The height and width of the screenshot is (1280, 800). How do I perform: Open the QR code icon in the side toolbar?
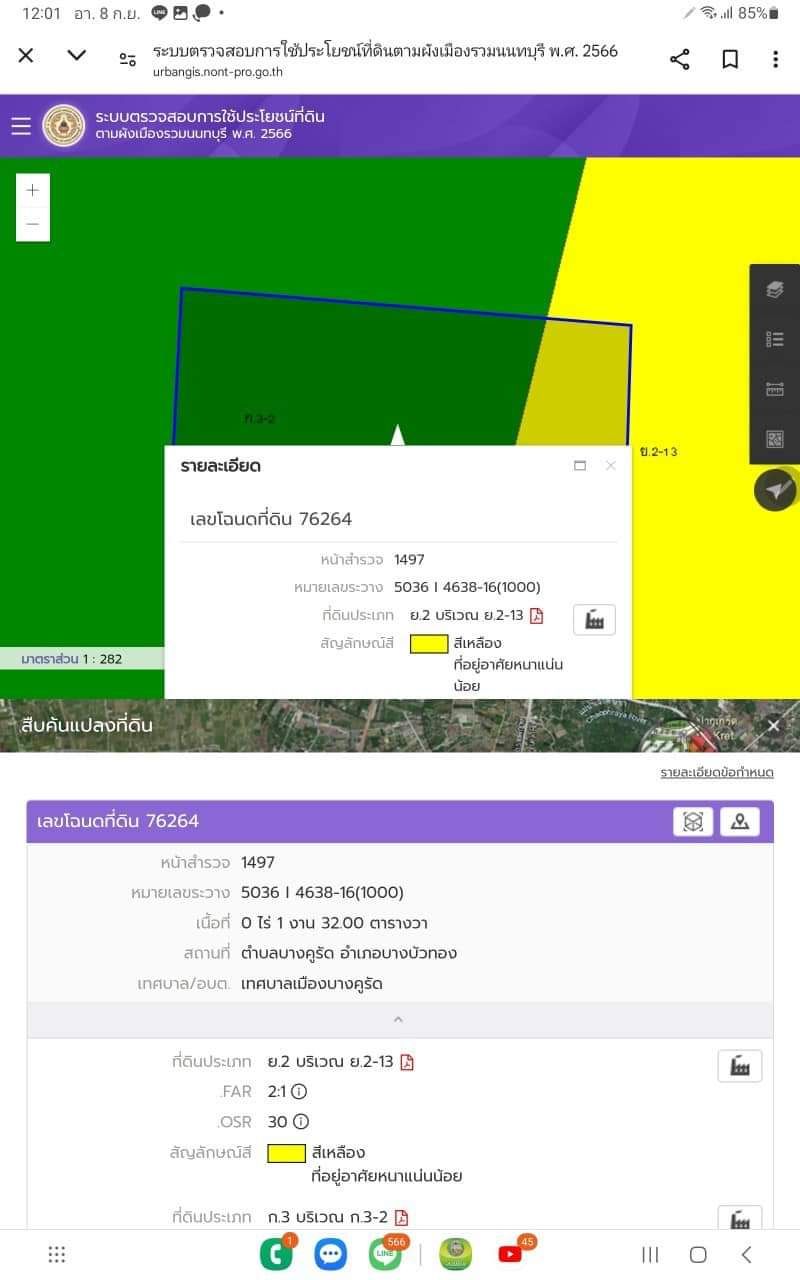click(775, 439)
